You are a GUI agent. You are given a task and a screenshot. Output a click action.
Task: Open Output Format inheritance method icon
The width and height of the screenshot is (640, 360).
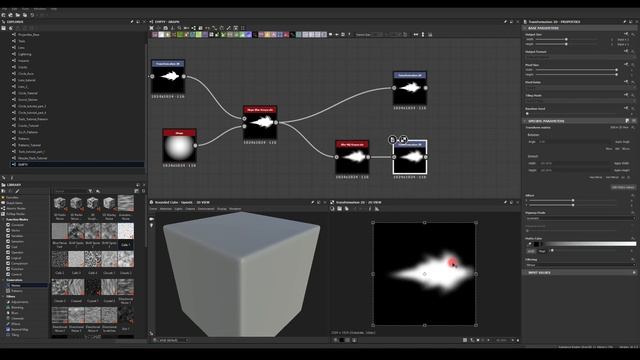coord(626,51)
